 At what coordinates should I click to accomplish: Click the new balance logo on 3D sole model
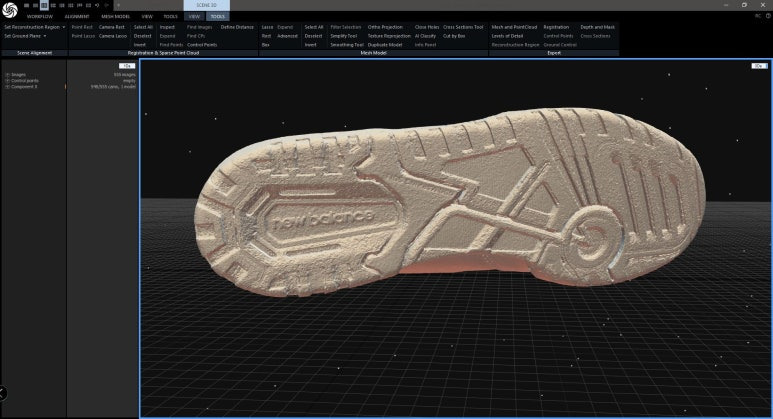(x=323, y=220)
